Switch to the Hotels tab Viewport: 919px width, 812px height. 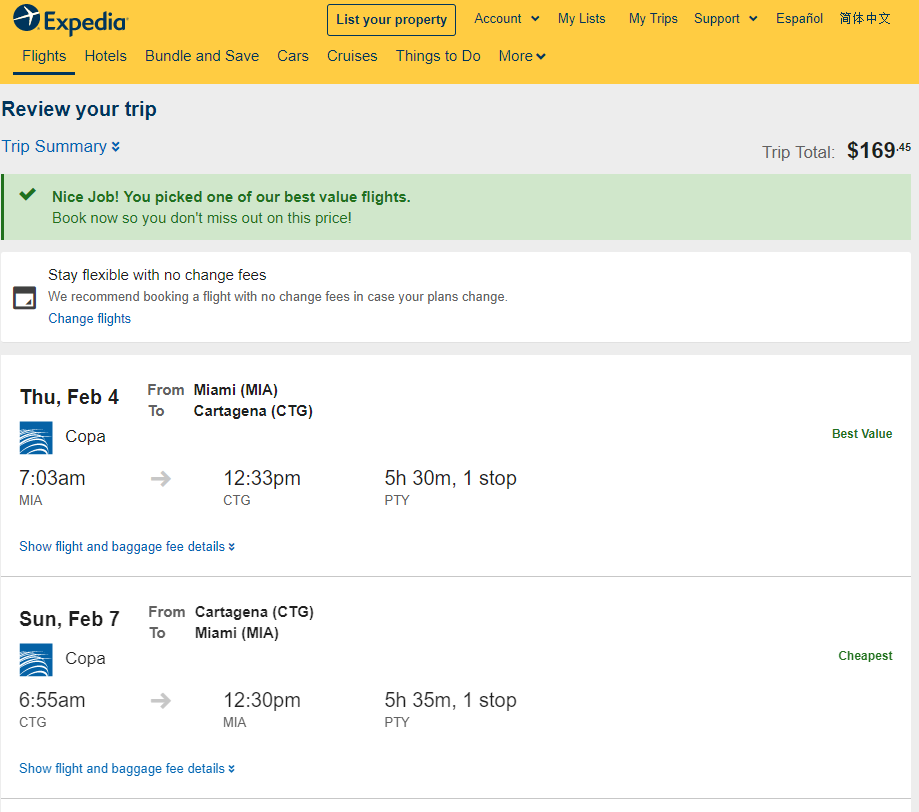tap(105, 56)
